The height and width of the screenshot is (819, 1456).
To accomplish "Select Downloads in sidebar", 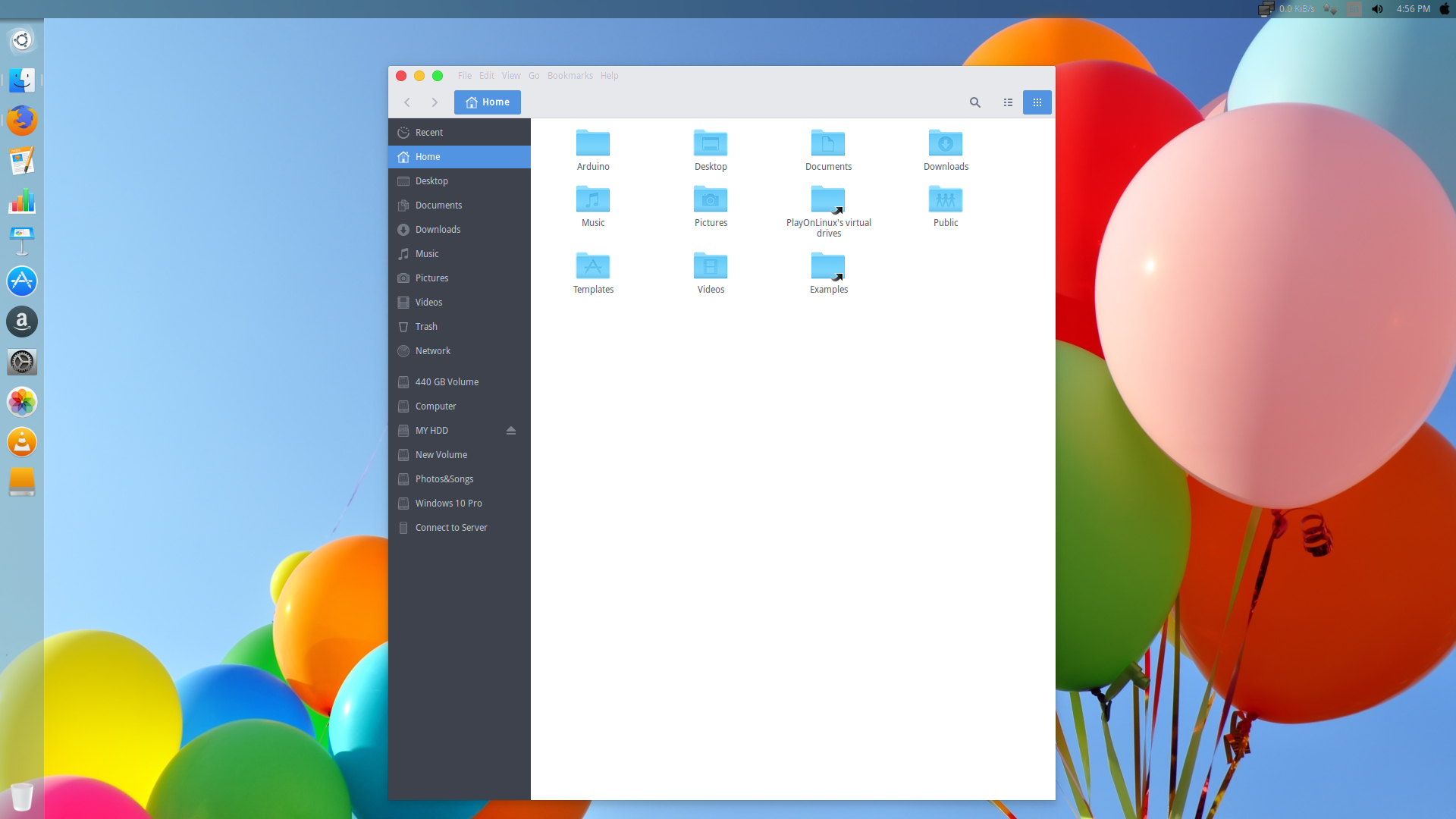I will point(460,230).
